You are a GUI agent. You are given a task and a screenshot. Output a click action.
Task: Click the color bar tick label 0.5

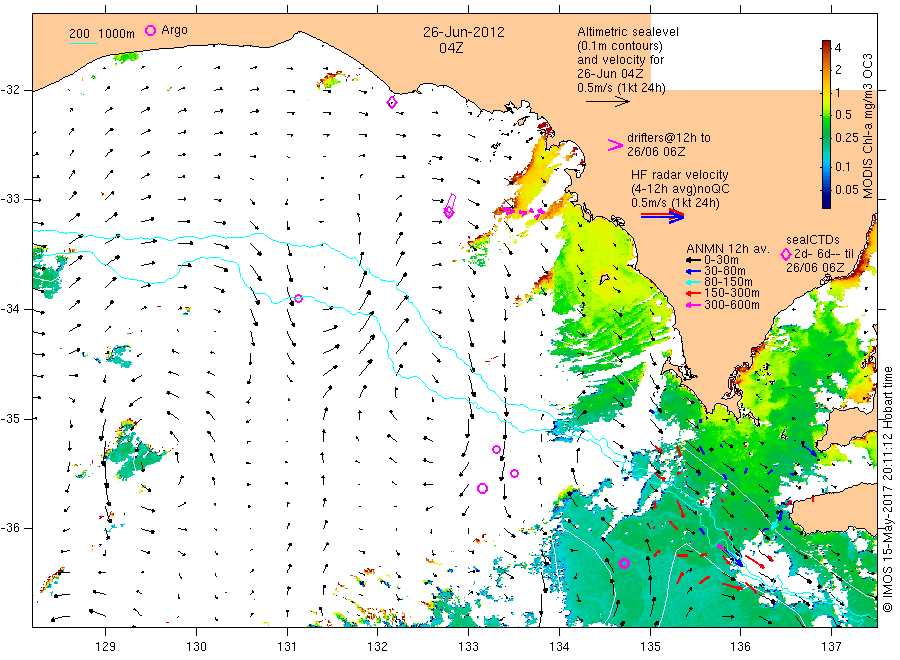click(843, 115)
